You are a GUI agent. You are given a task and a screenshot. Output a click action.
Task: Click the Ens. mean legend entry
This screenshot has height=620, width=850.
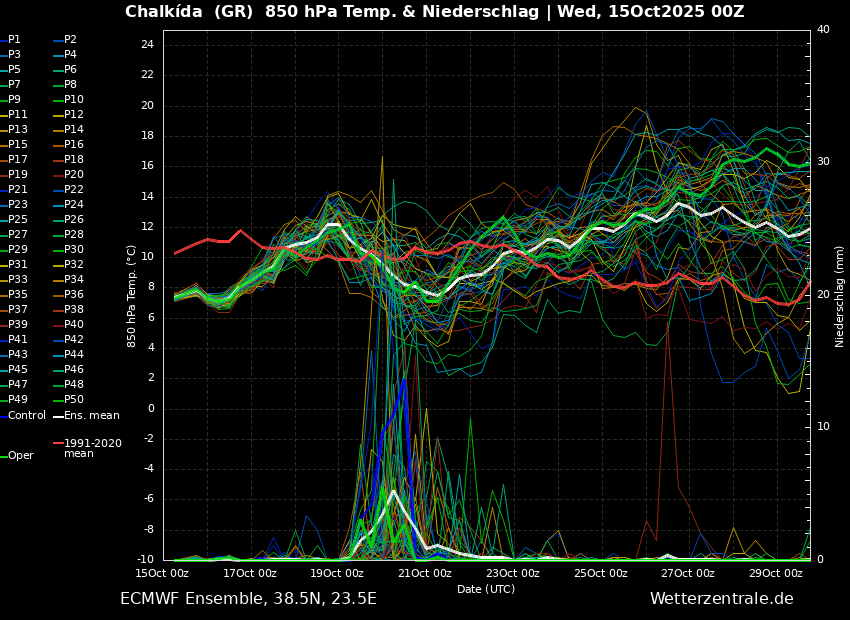click(x=91, y=415)
